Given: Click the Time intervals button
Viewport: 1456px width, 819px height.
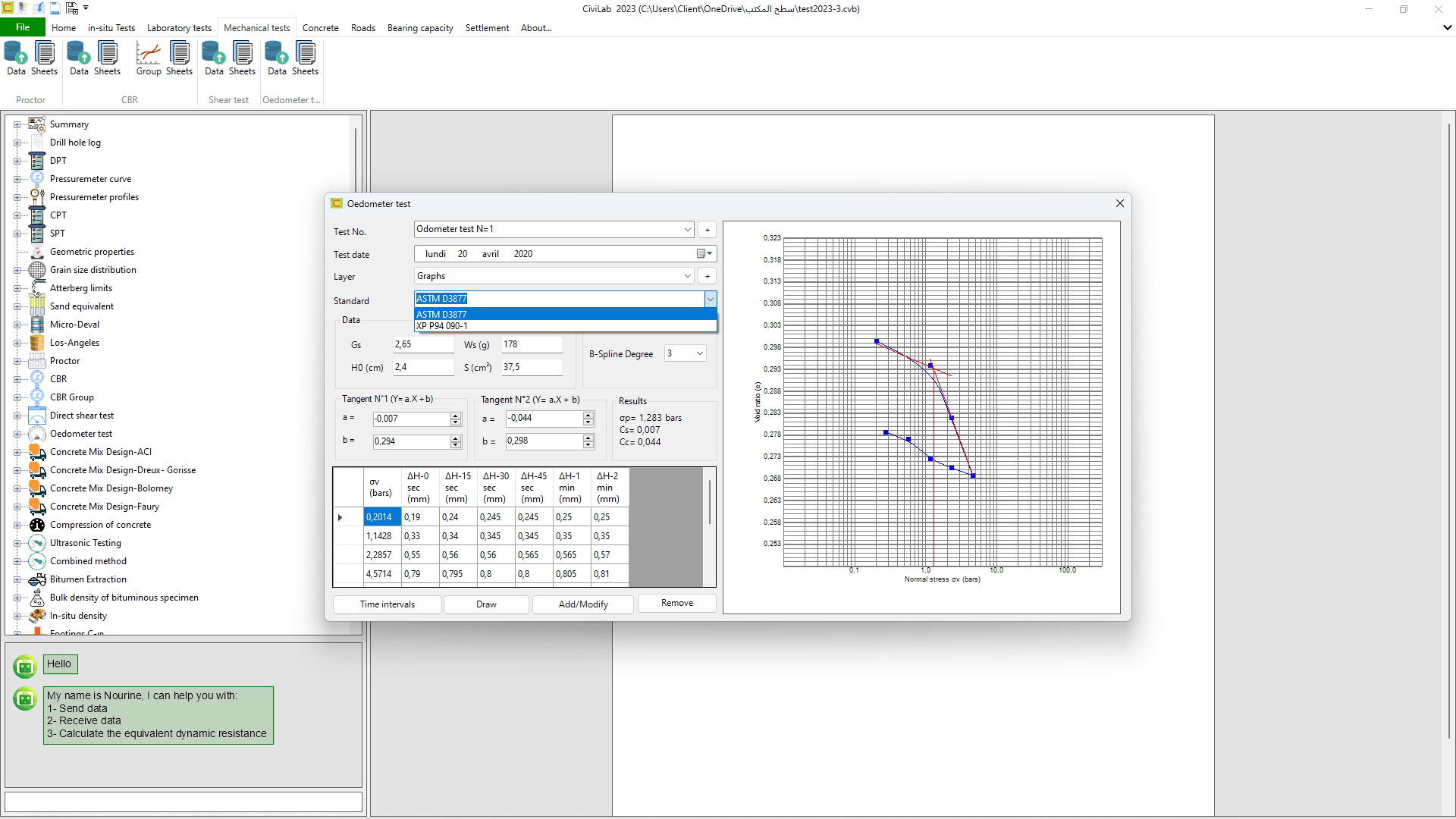Looking at the screenshot, I should (387, 604).
